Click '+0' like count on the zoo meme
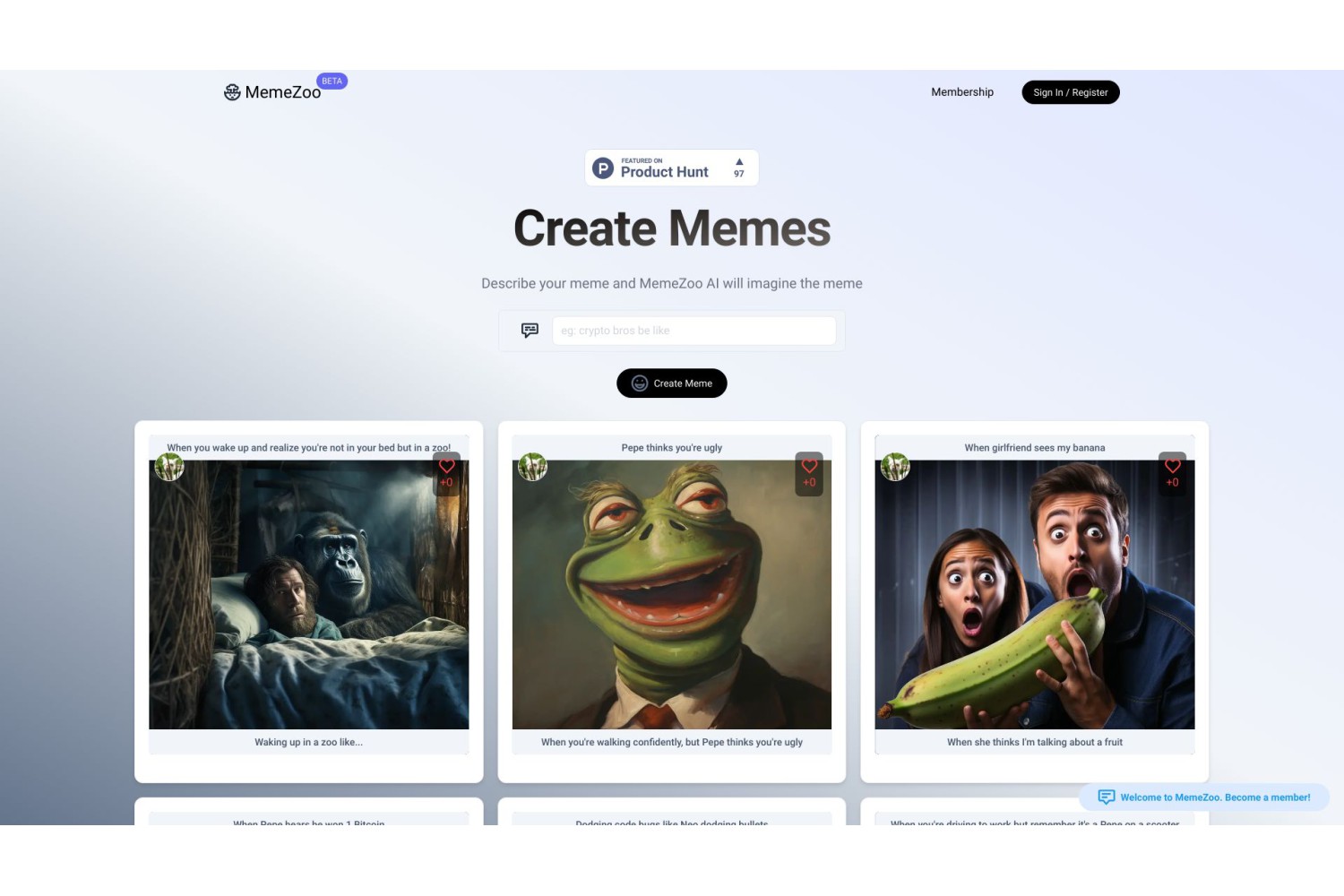Image resolution: width=1344 pixels, height=896 pixels. point(446,482)
